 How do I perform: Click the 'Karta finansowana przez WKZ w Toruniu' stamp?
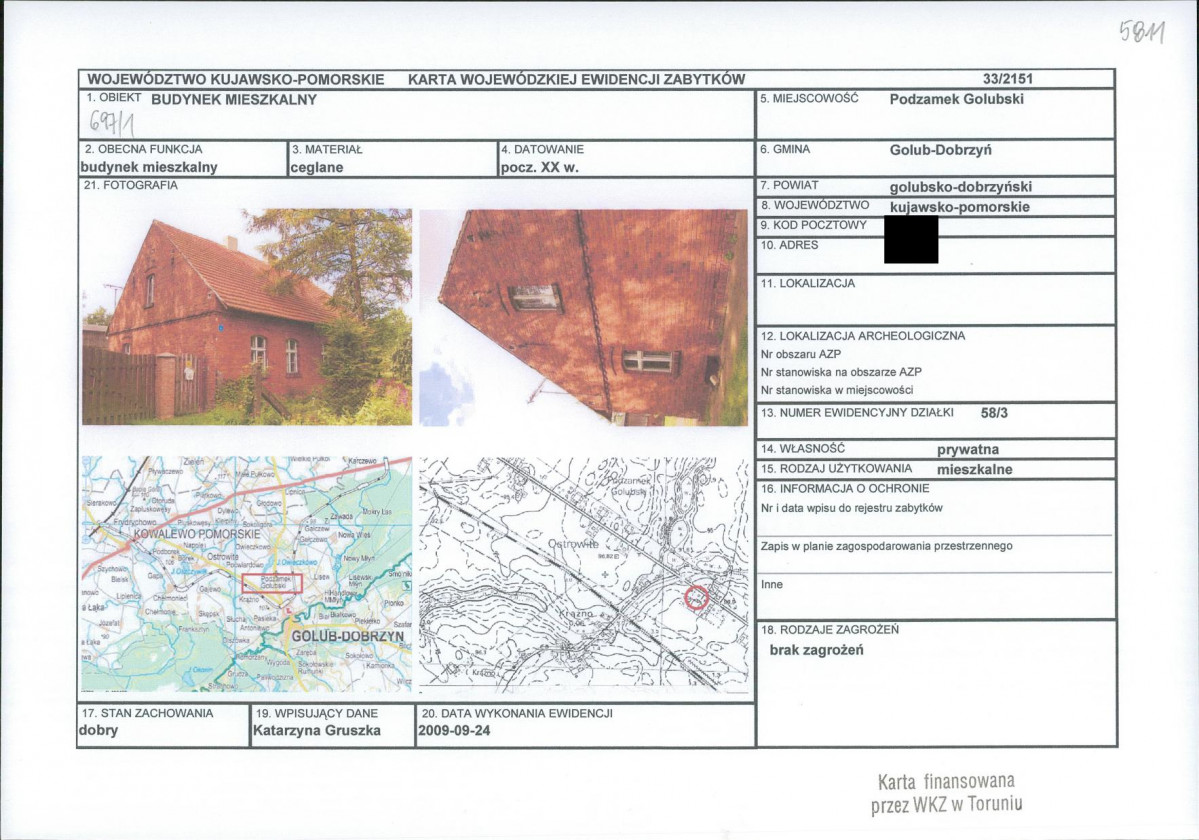point(947,793)
